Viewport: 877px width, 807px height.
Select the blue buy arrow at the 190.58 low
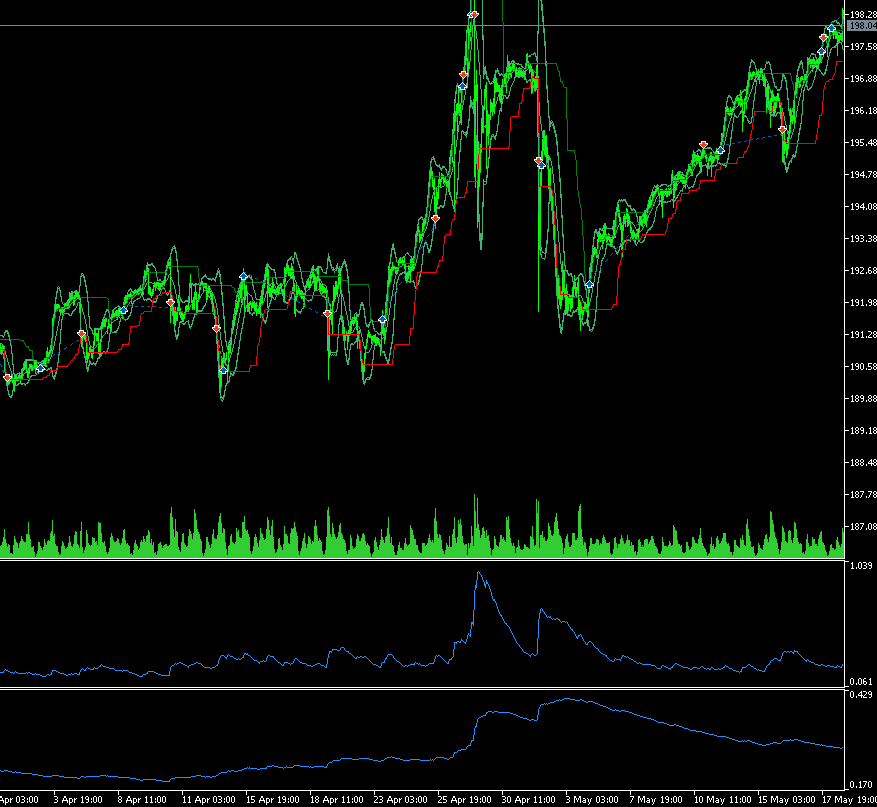[223, 370]
